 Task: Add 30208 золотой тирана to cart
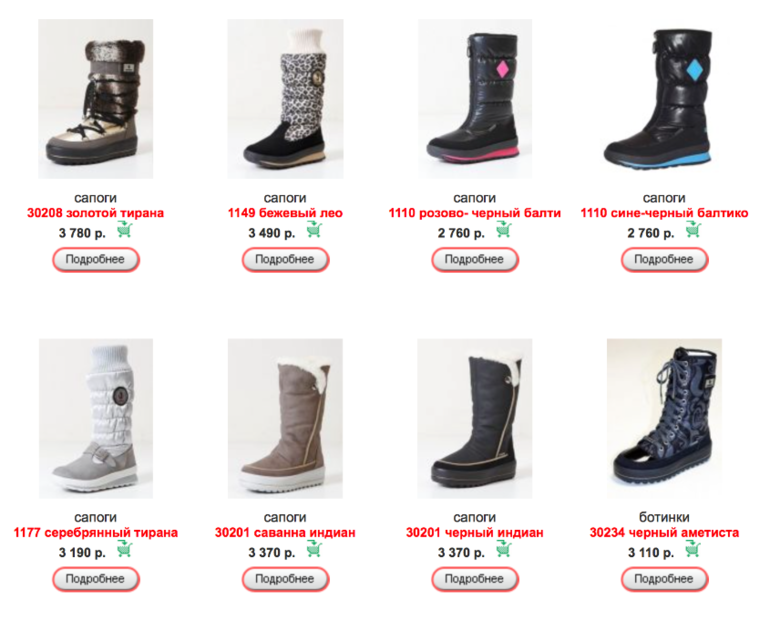(x=125, y=229)
